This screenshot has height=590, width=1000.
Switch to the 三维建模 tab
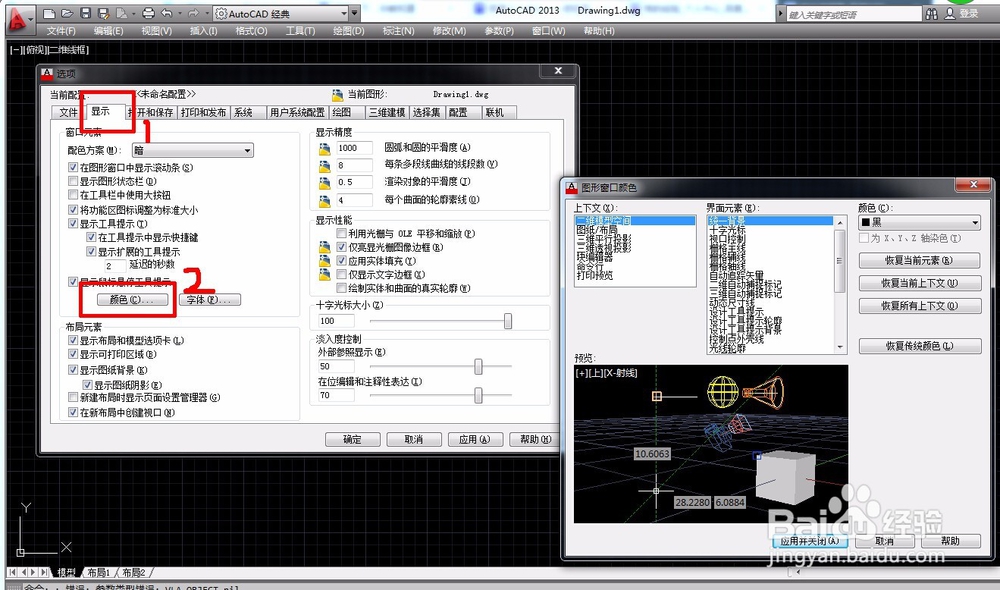pos(387,113)
